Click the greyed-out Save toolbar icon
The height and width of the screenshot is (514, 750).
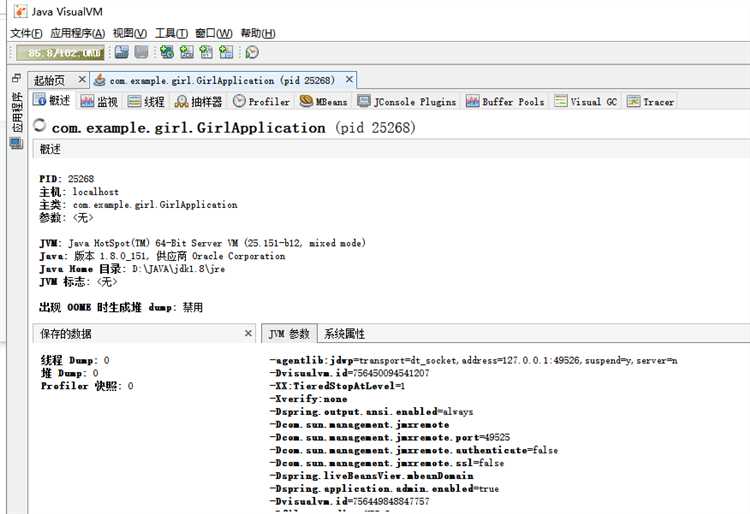[141, 52]
